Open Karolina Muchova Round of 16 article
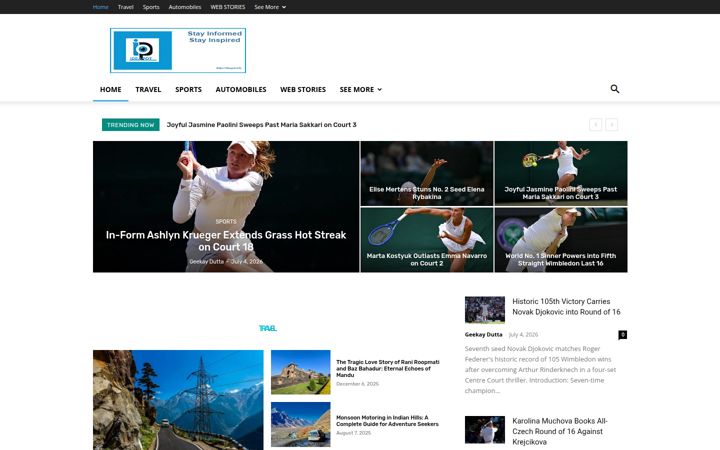 point(560,431)
